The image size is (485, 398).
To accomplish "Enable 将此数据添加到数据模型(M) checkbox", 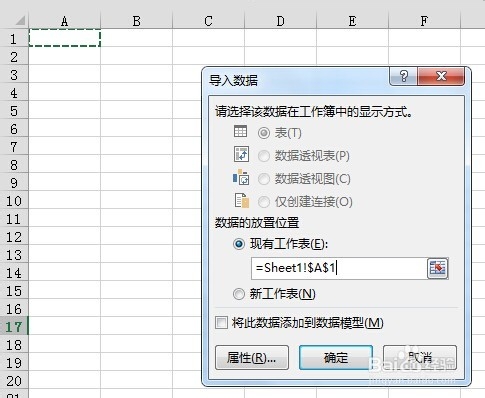I will [221, 323].
